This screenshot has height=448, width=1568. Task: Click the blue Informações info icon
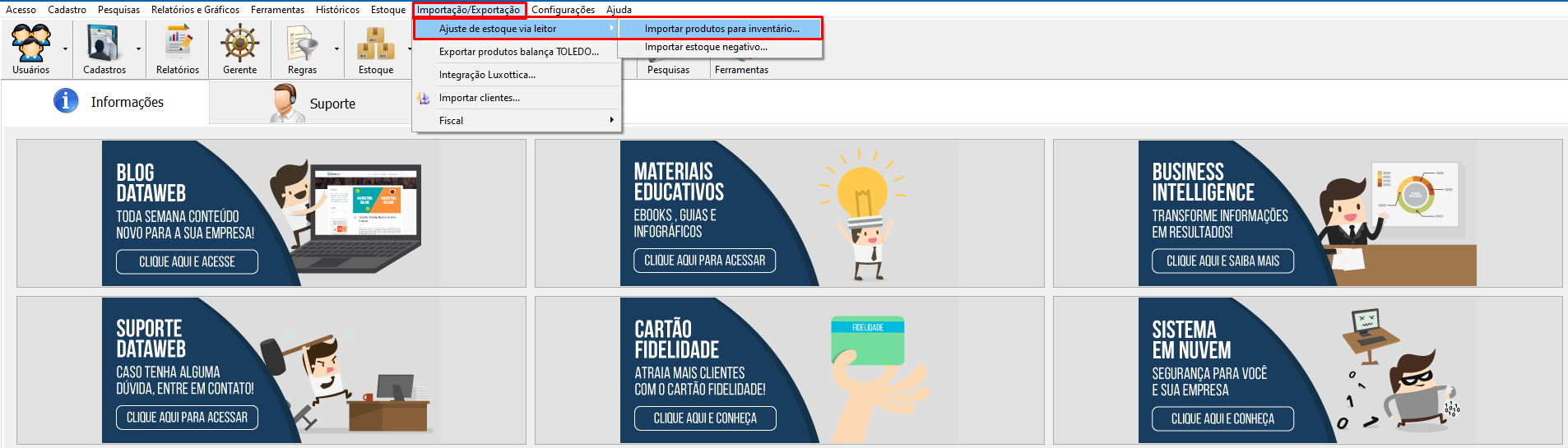pyautogui.click(x=66, y=101)
